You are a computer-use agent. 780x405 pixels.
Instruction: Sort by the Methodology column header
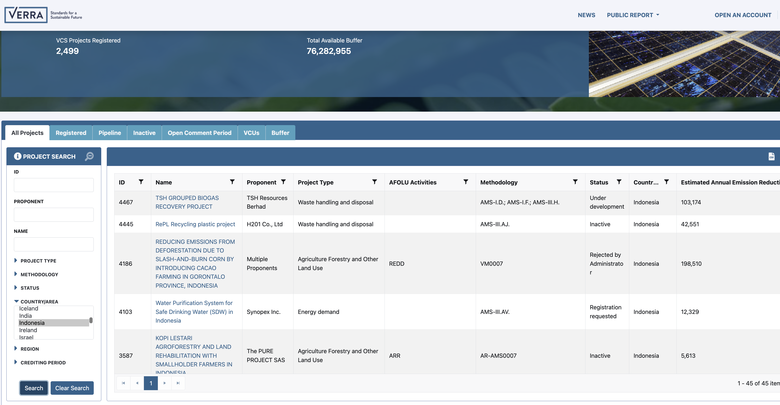(x=498, y=182)
